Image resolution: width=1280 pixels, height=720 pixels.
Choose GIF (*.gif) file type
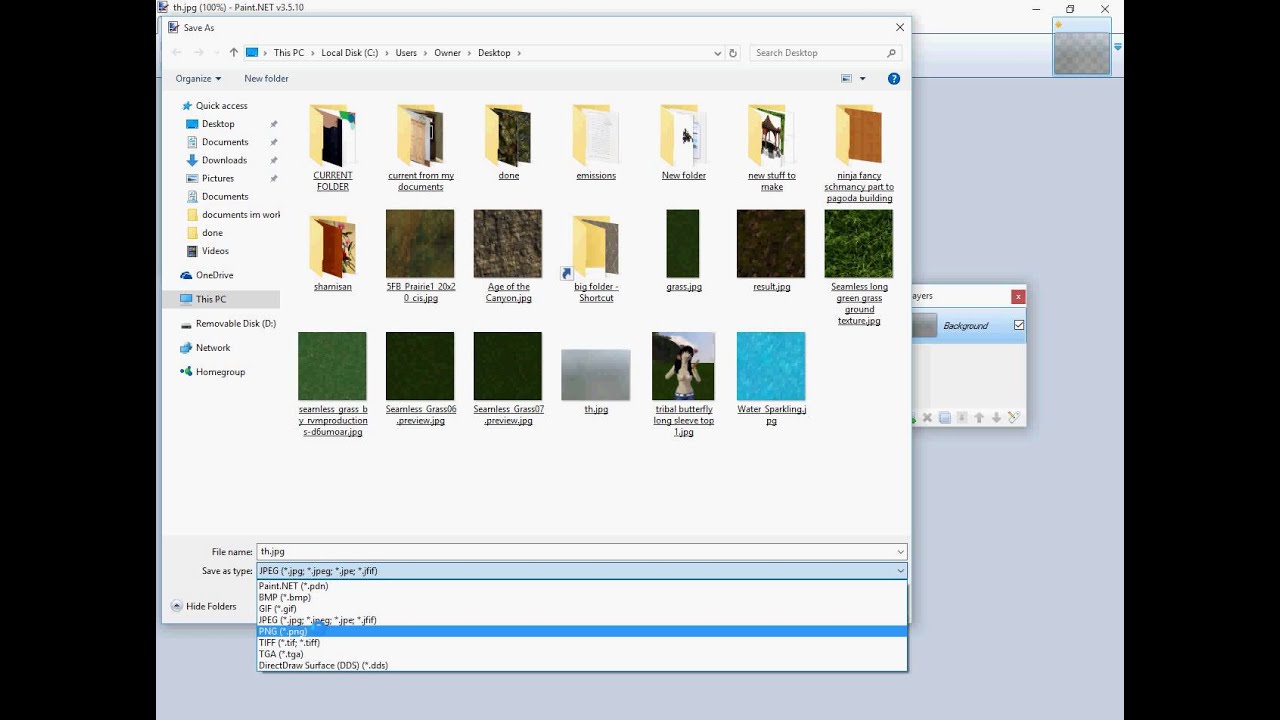[x=582, y=609]
